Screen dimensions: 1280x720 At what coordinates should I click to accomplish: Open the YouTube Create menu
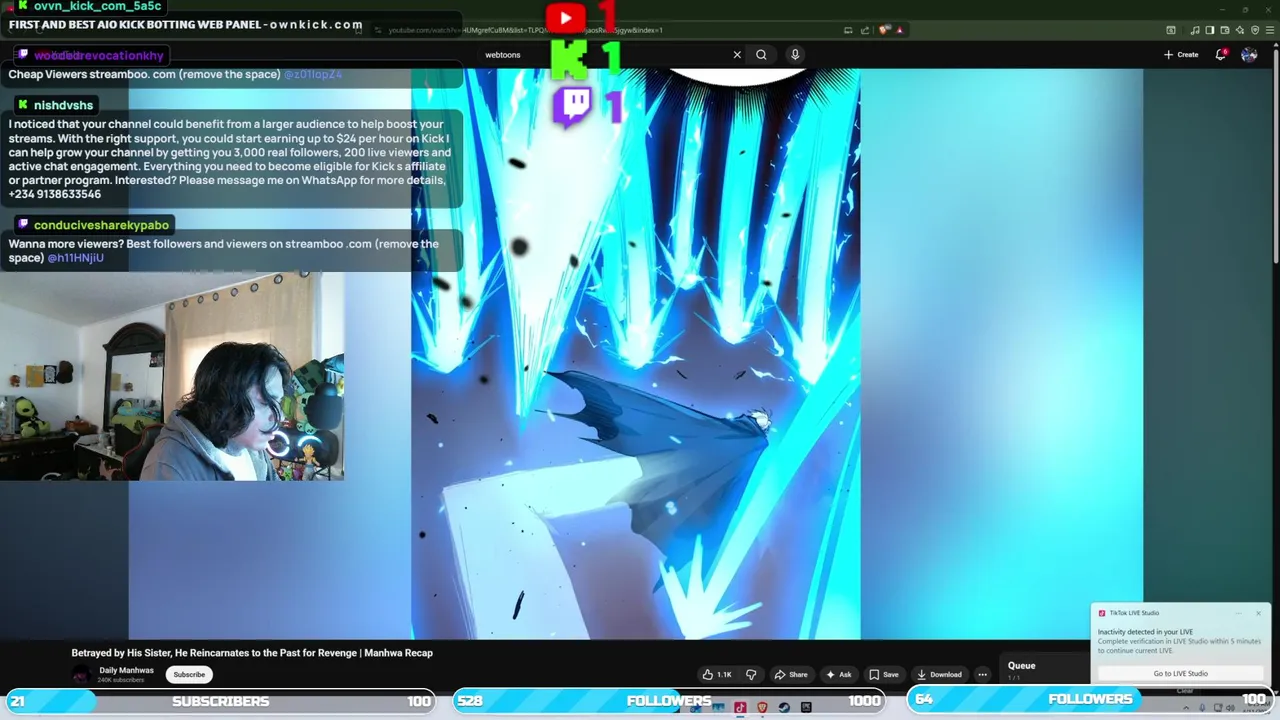[1181, 55]
